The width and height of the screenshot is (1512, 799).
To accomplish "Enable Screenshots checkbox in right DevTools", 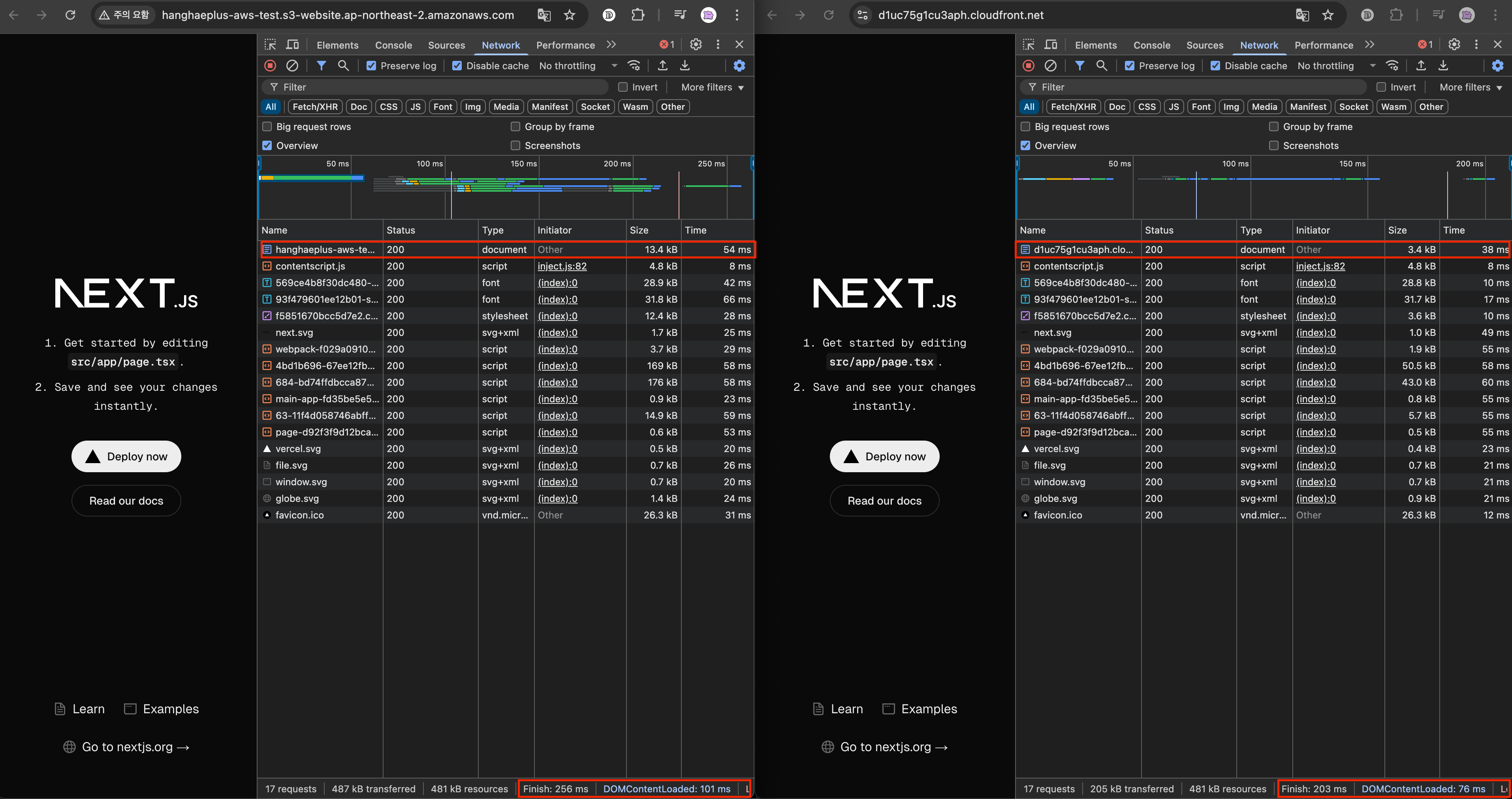I will click(x=1274, y=145).
